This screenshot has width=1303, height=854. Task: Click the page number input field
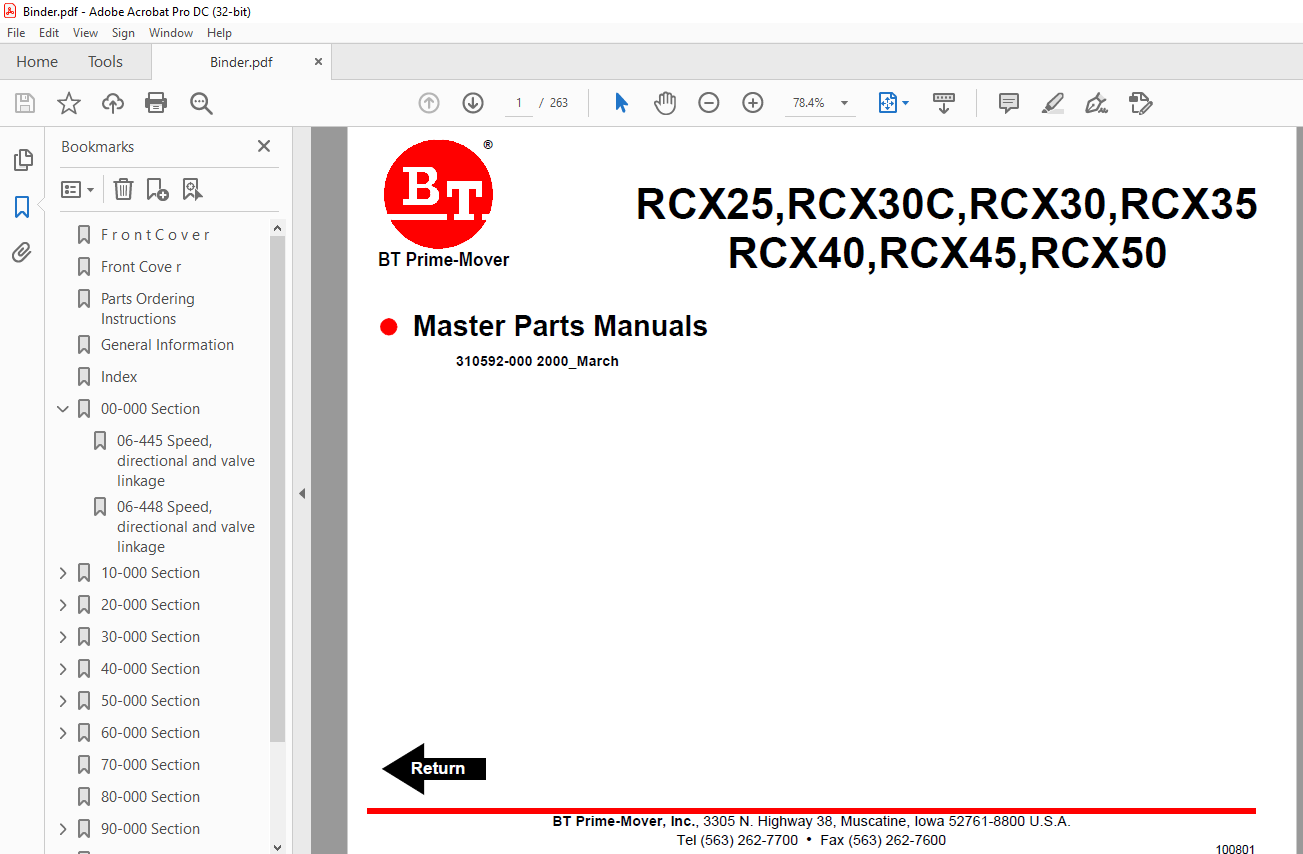coord(519,103)
